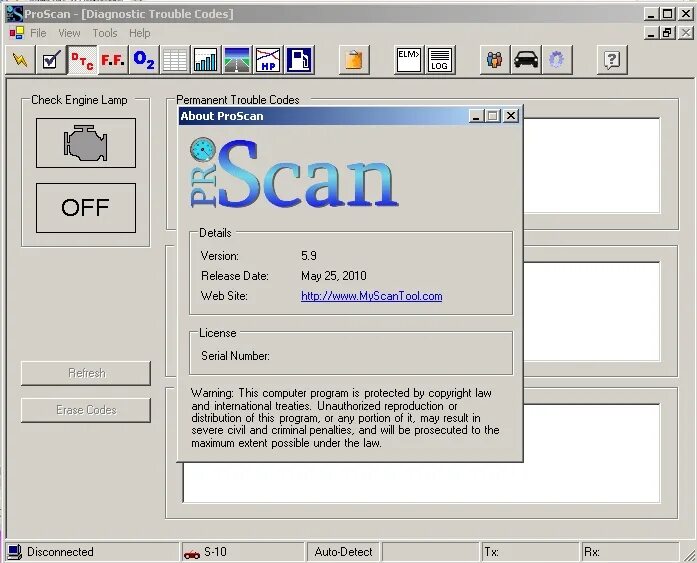
Task: Close the About ProScan dialog
Action: click(511, 116)
